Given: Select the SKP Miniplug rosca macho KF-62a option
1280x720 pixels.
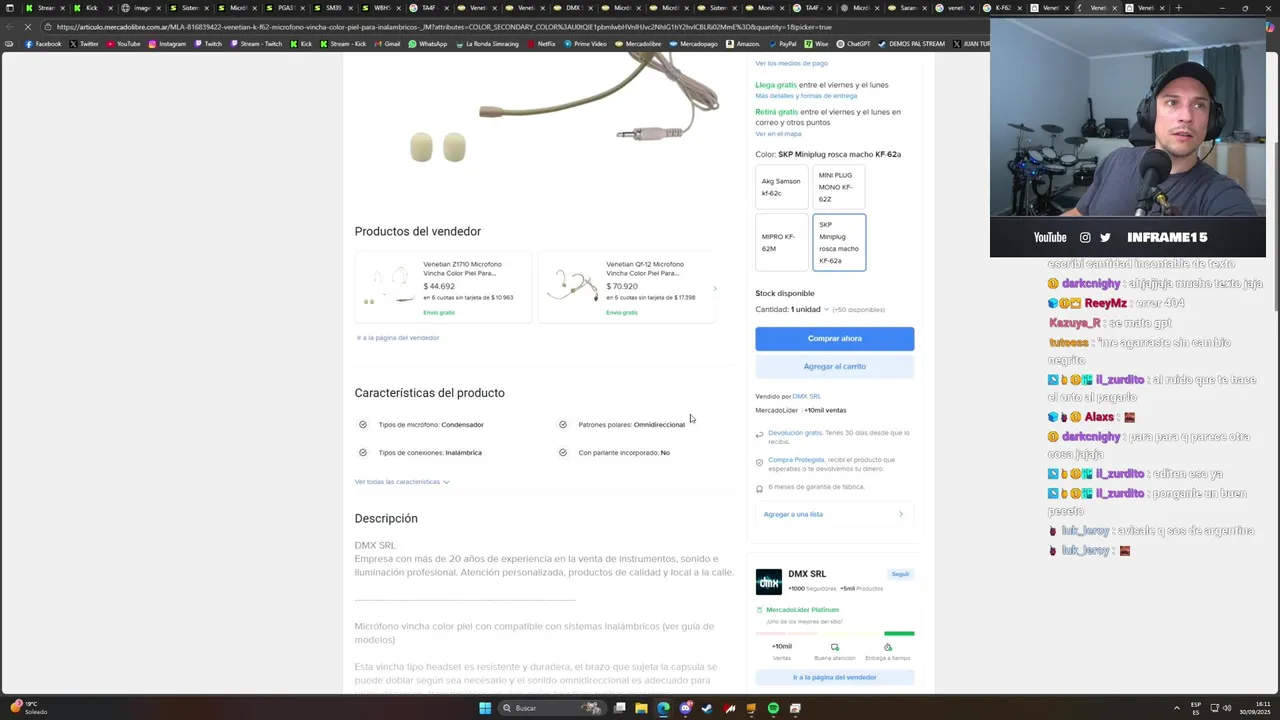Looking at the screenshot, I should click(839, 243).
